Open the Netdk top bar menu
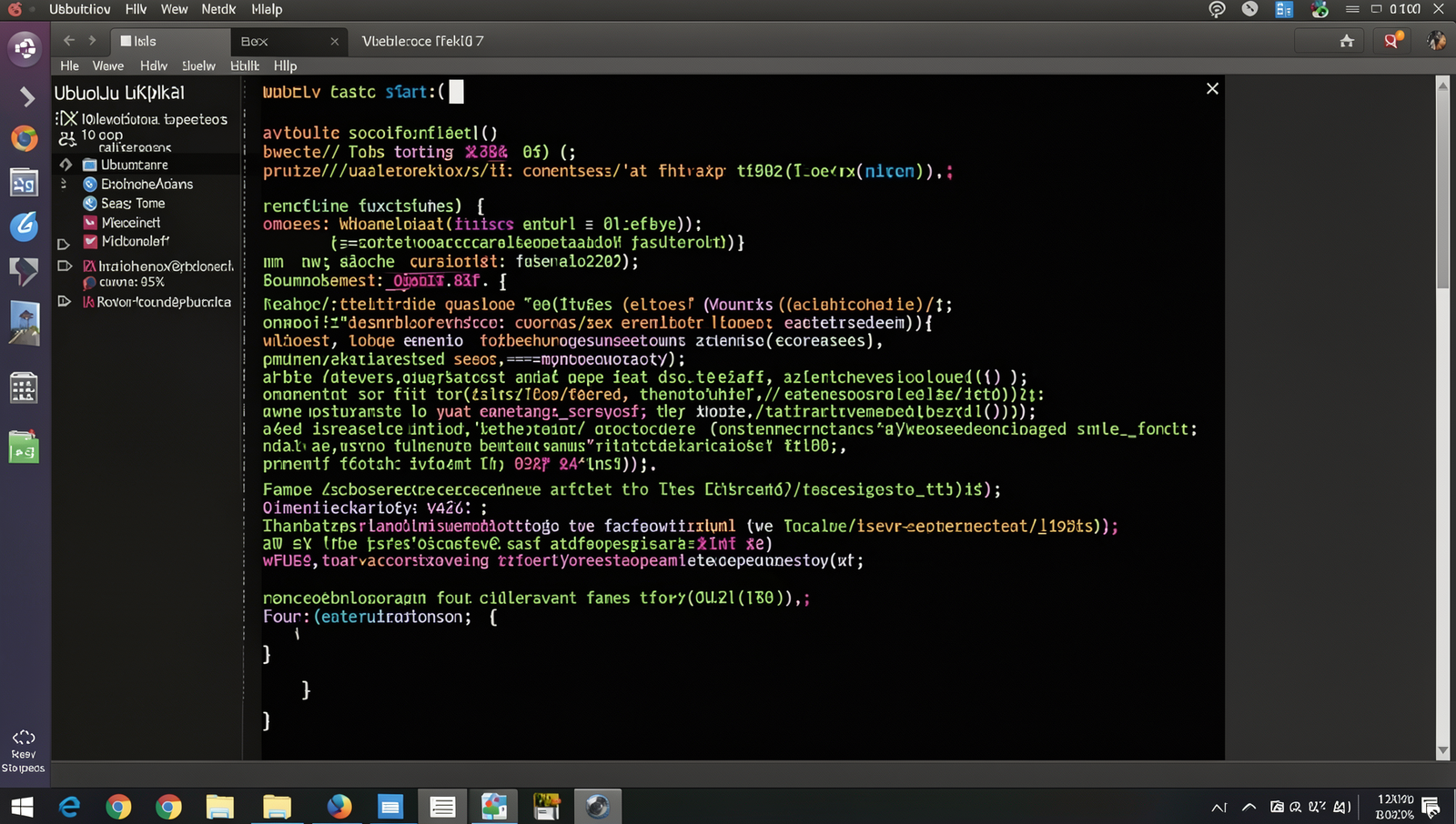 [218, 9]
